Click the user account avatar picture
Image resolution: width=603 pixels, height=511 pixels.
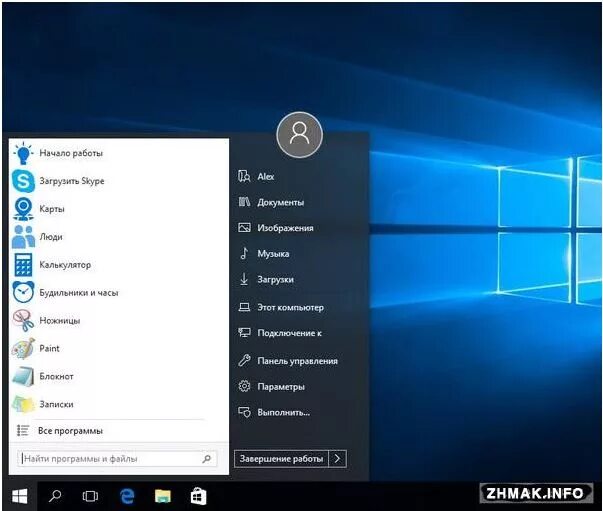coord(300,135)
